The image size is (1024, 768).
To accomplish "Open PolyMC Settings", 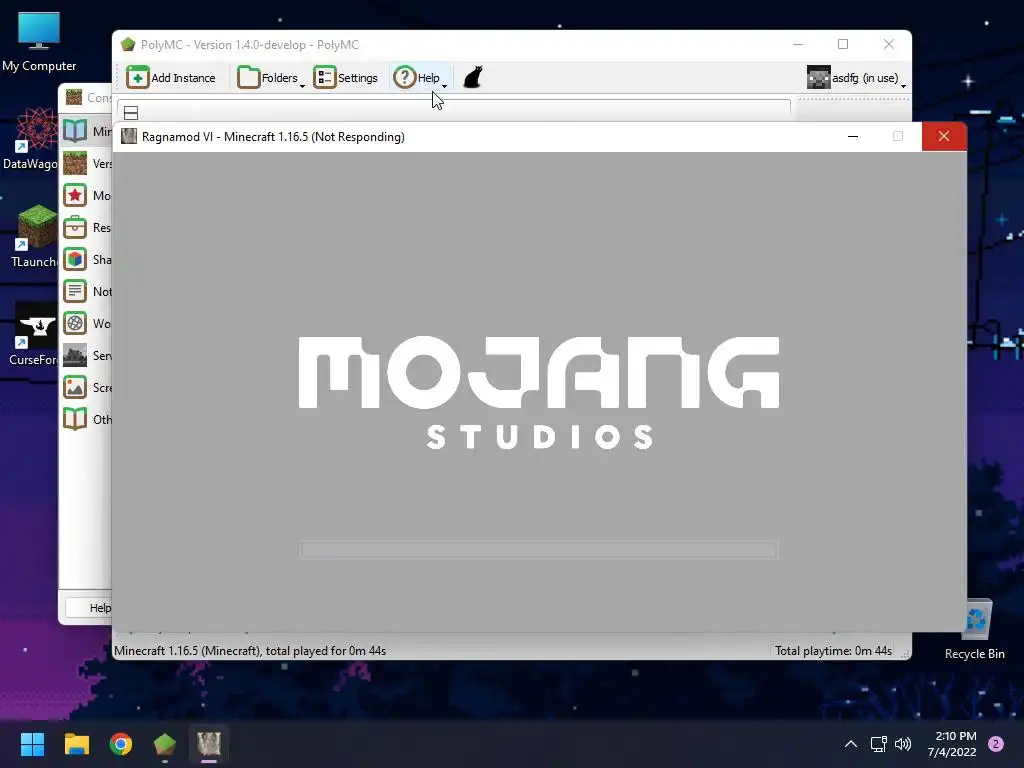I will click(345, 78).
